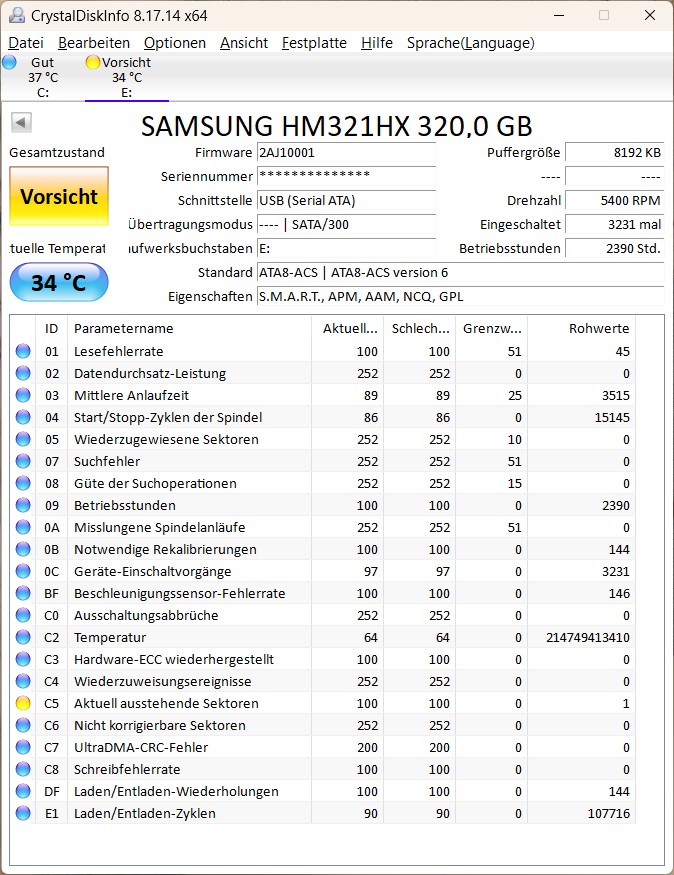Click the Drehzahl value 5400 RPM
This screenshot has height=875, width=674.
[x=614, y=200]
